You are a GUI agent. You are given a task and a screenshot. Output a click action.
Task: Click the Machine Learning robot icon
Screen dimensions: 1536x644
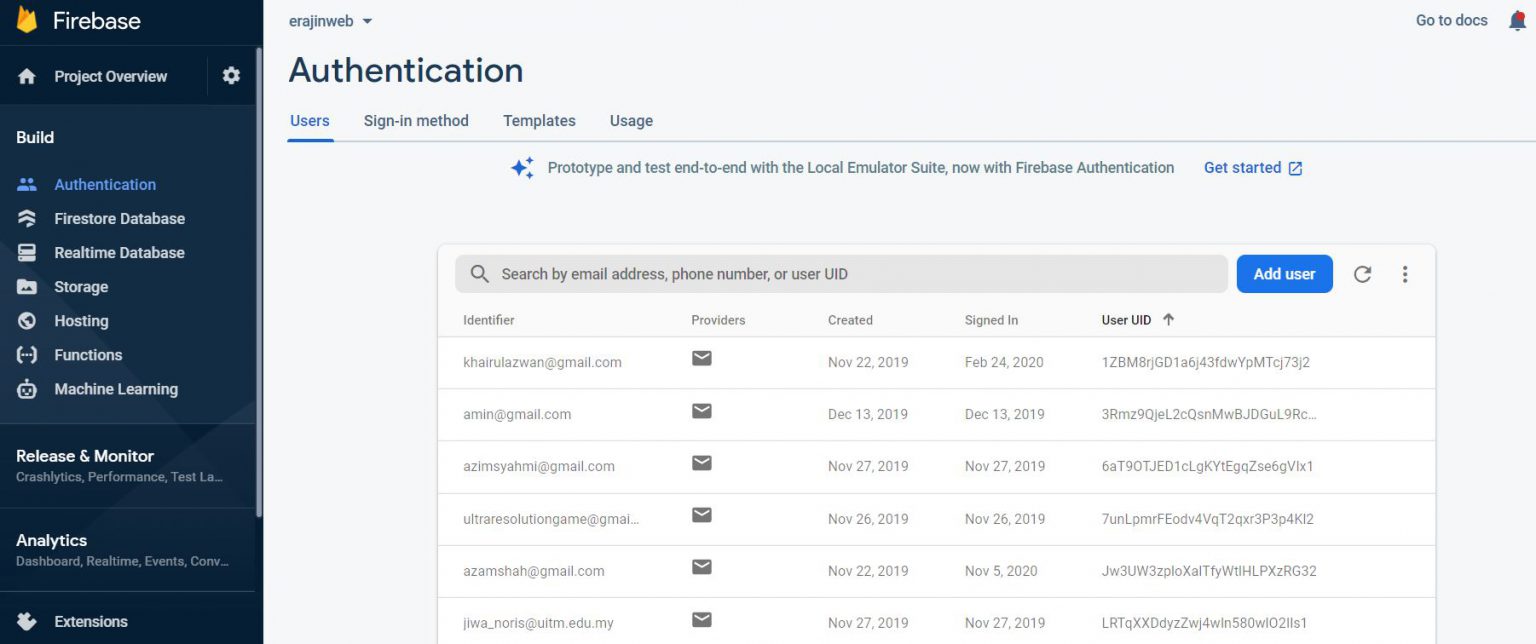click(x=27, y=390)
